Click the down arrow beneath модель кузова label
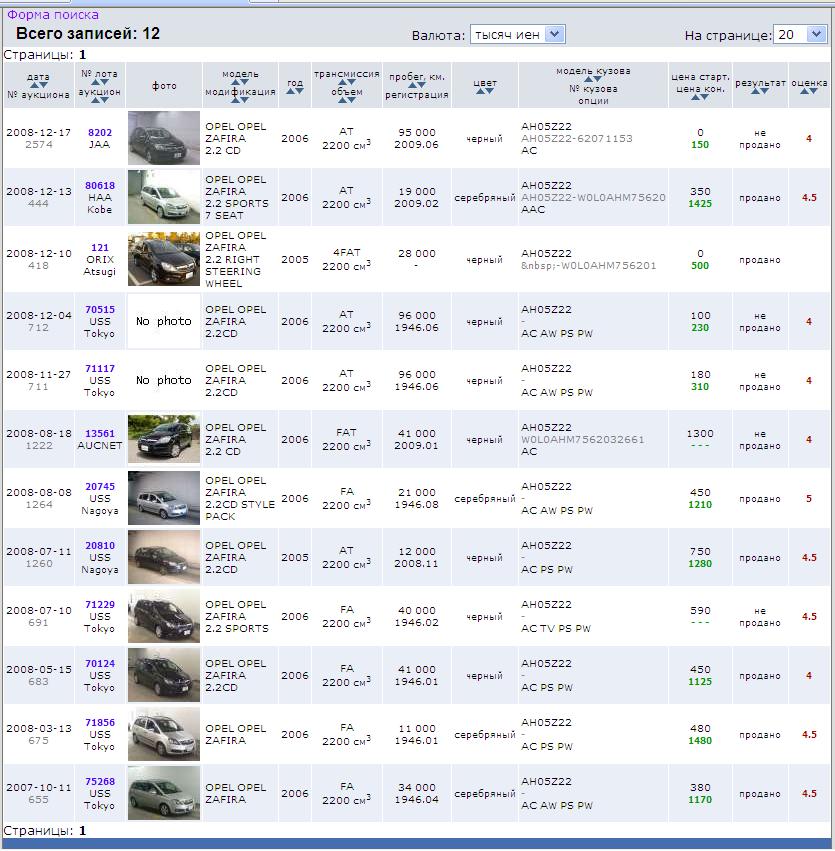 599,80
